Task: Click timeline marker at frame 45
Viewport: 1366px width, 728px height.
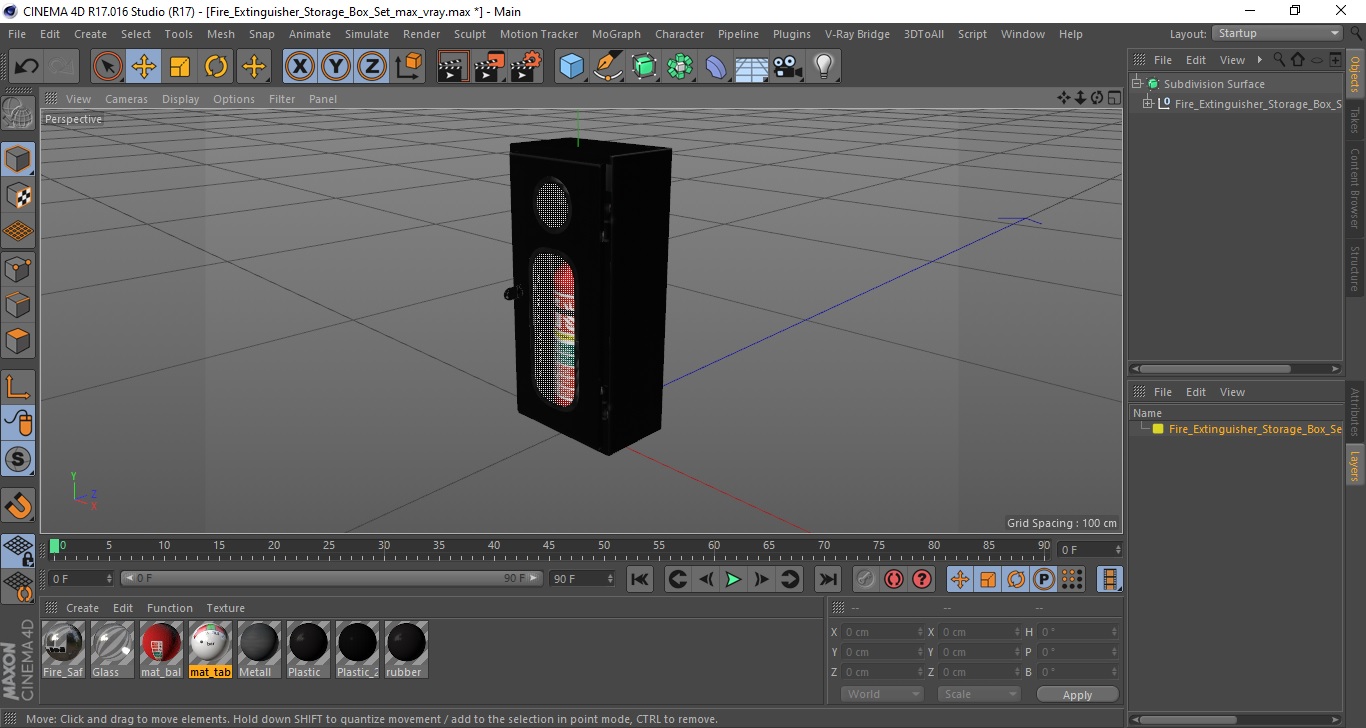Action: coord(549,546)
